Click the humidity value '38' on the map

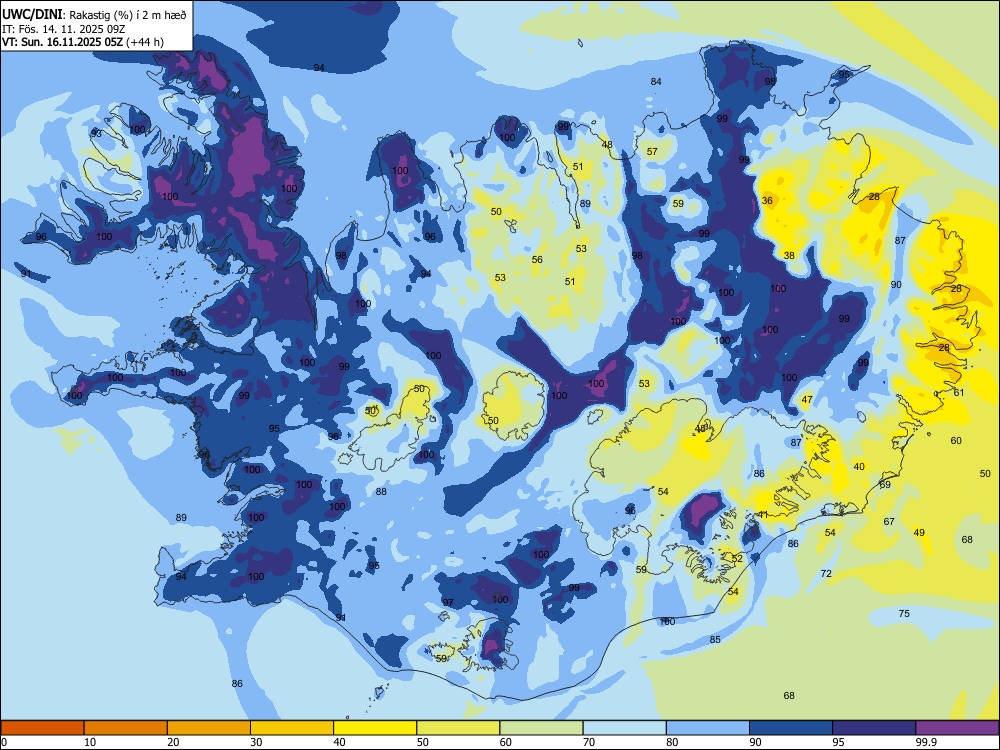(x=789, y=255)
